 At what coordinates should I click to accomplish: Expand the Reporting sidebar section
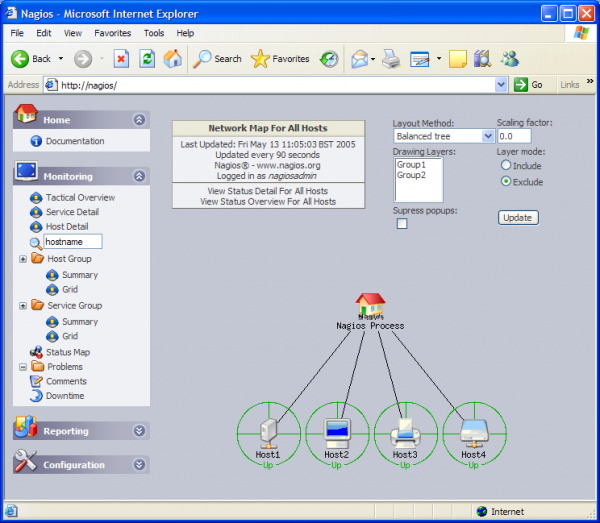[139, 431]
